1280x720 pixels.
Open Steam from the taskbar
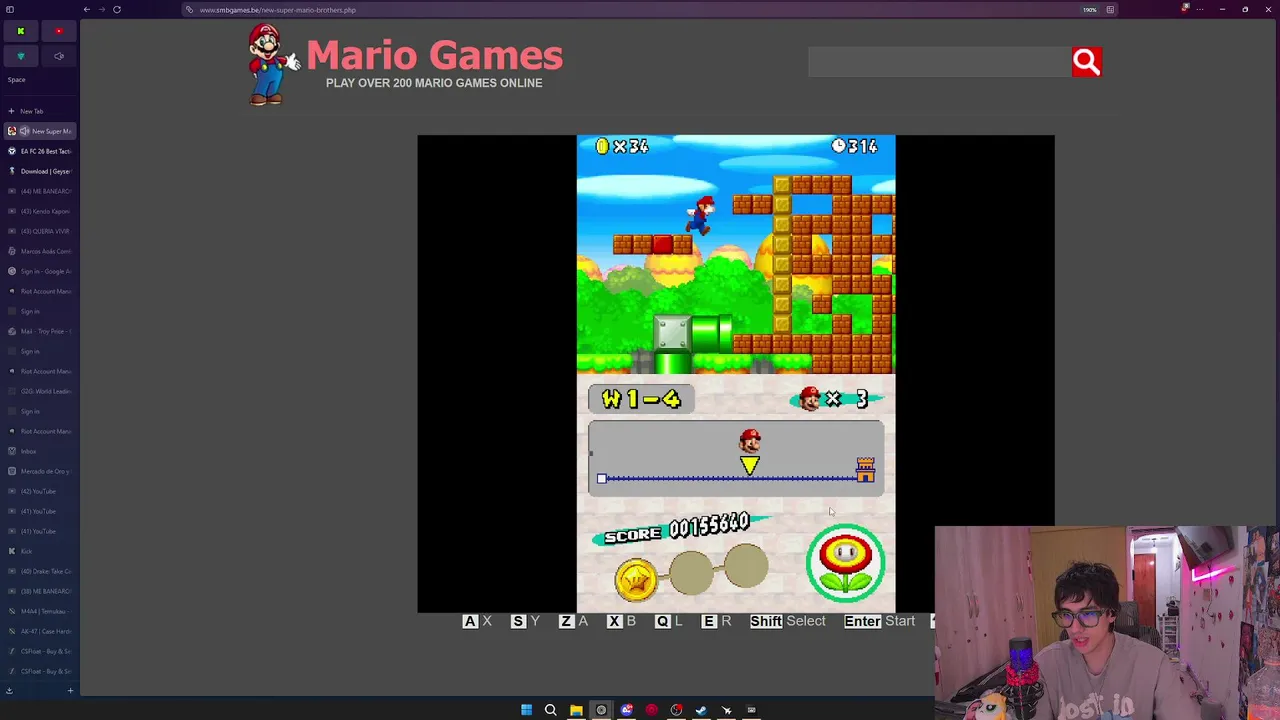[701, 710]
